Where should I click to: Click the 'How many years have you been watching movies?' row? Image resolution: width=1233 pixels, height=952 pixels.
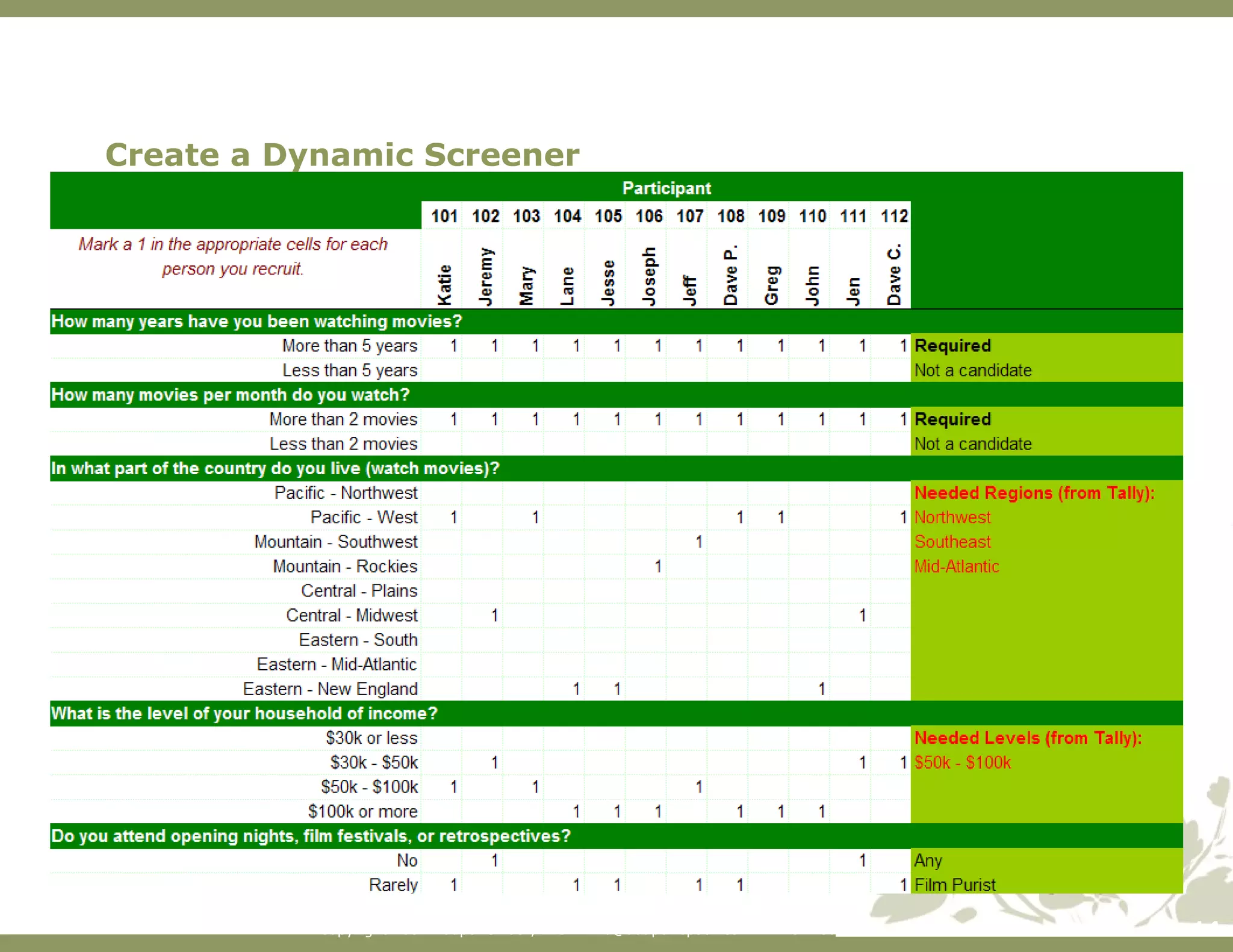(616, 321)
